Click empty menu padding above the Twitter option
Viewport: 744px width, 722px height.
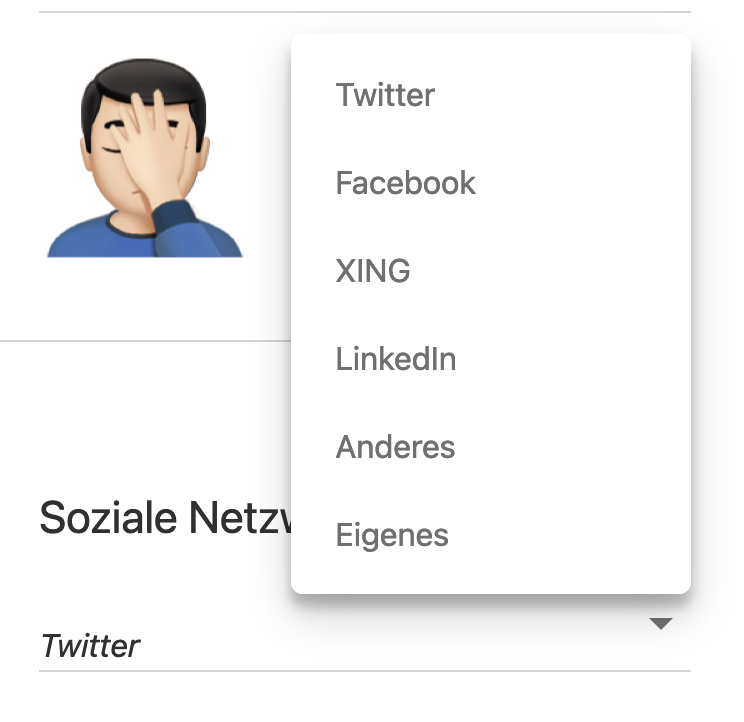point(490,48)
